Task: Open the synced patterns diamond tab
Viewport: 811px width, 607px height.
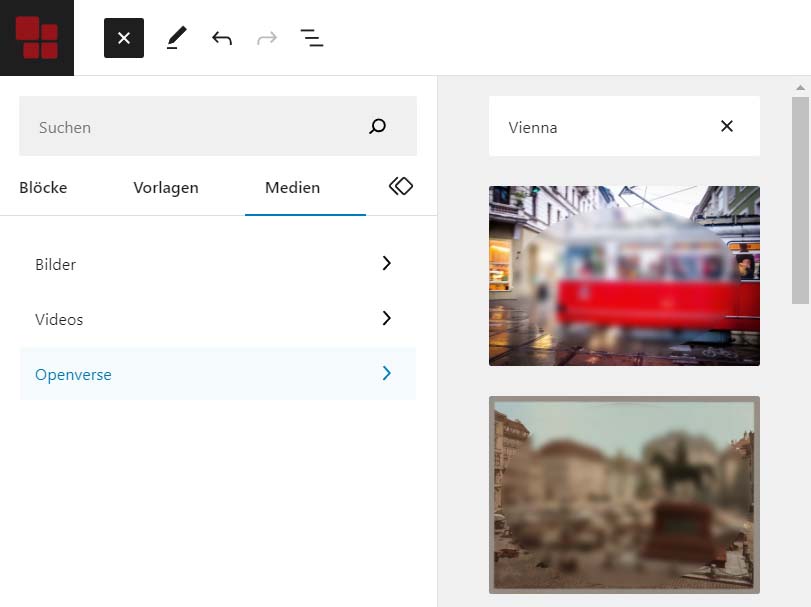Action: coord(401,186)
